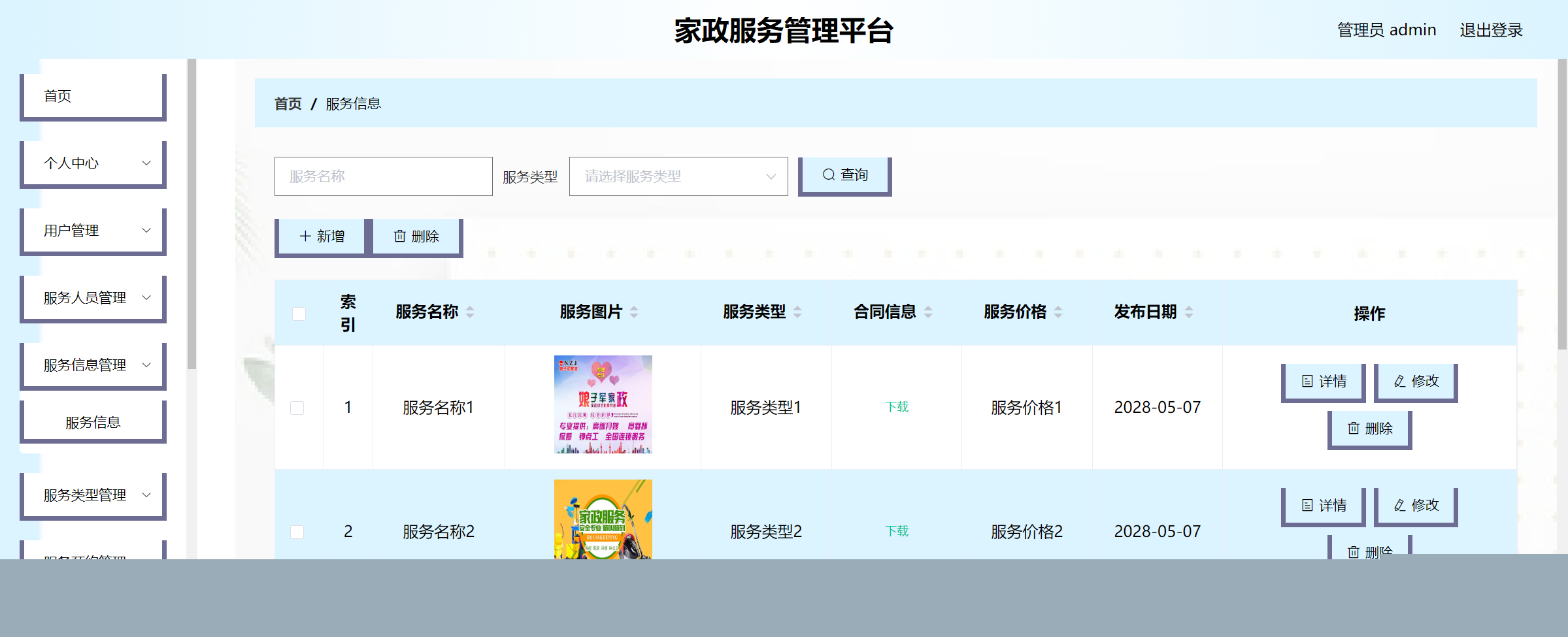Download the contract for 服务名称1
The width and height of the screenshot is (1568, 637).
pos(896,406)
